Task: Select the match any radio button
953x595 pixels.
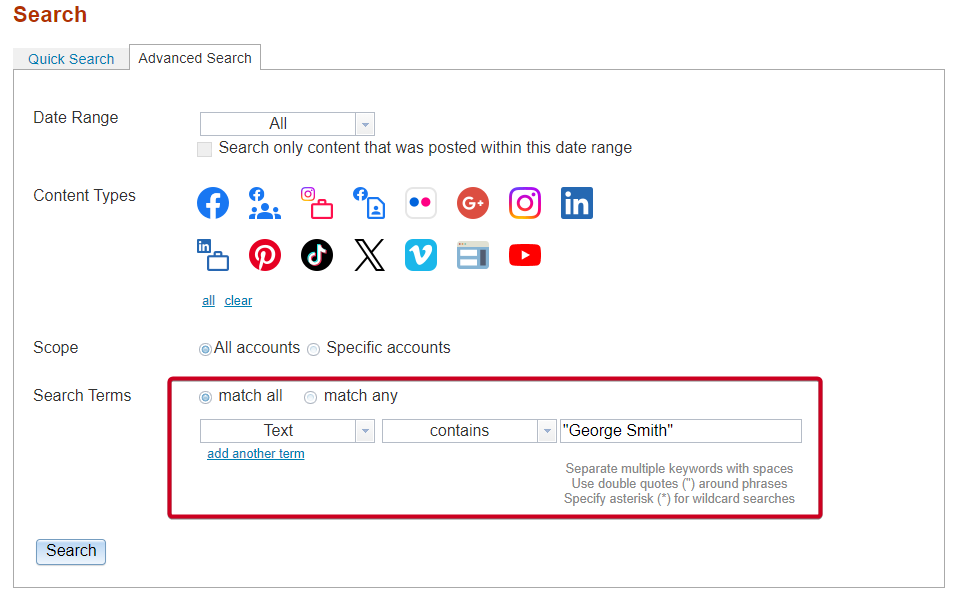Action: point(311,397)
